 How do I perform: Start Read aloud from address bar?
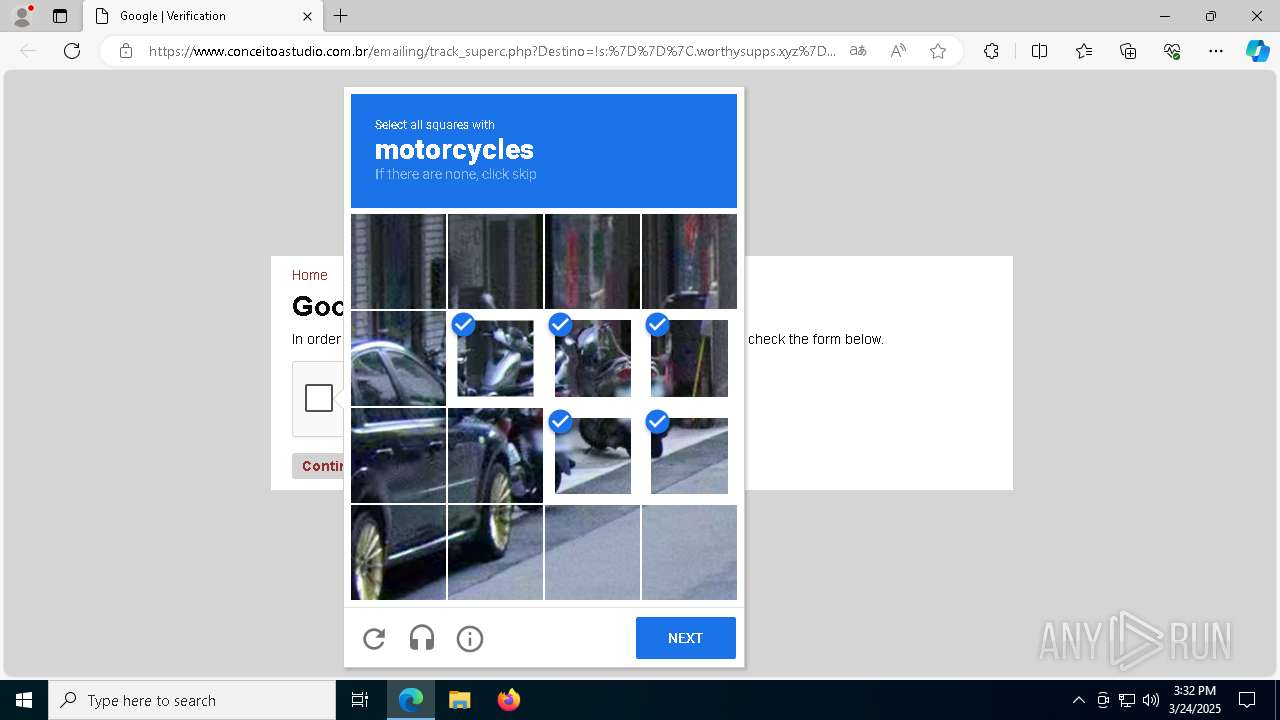(898, 51)
